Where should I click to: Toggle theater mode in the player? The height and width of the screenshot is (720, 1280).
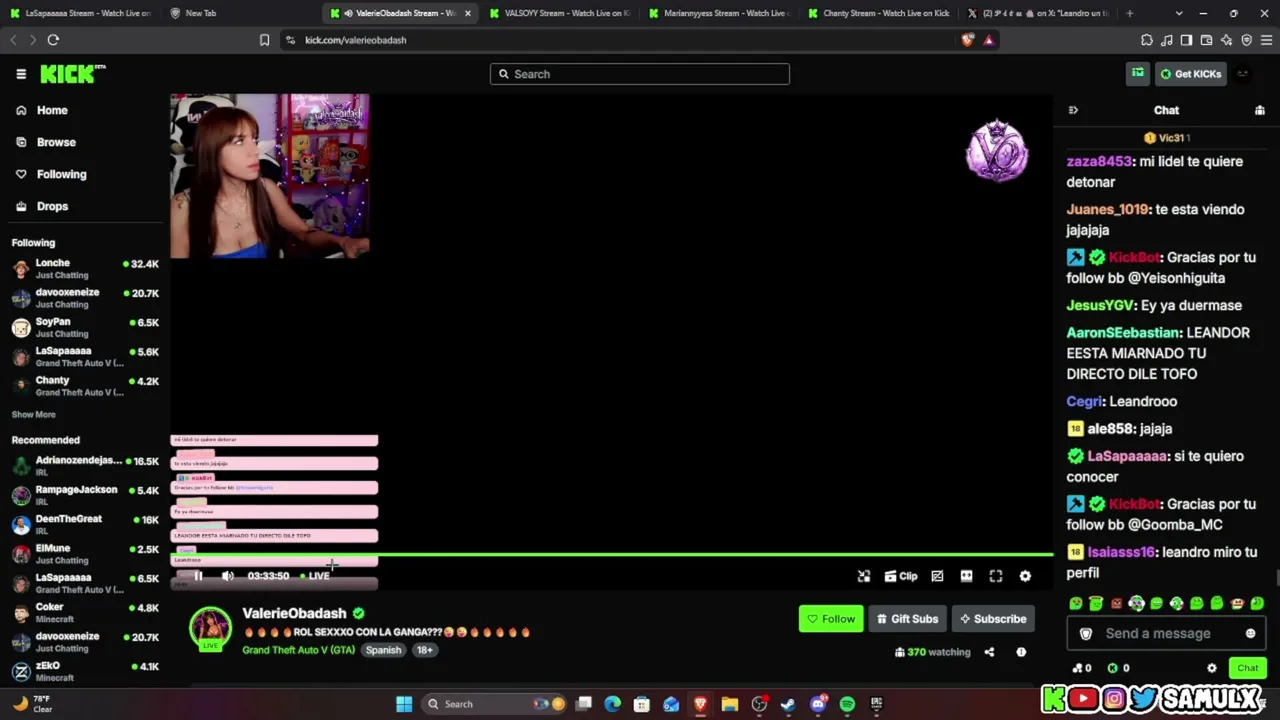pyautogui.click(x=966, y=576)
